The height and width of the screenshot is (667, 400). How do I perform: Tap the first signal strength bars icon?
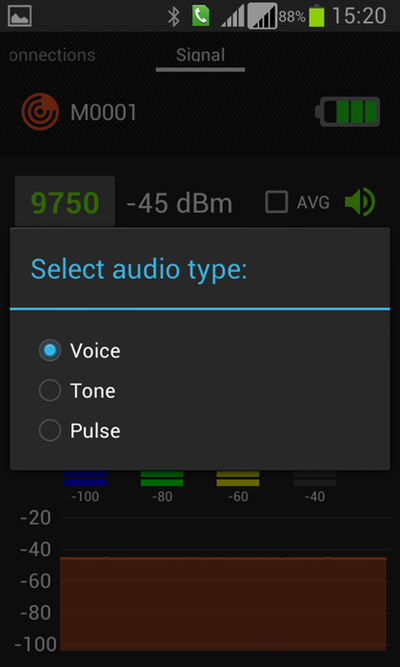click(232, 16)
